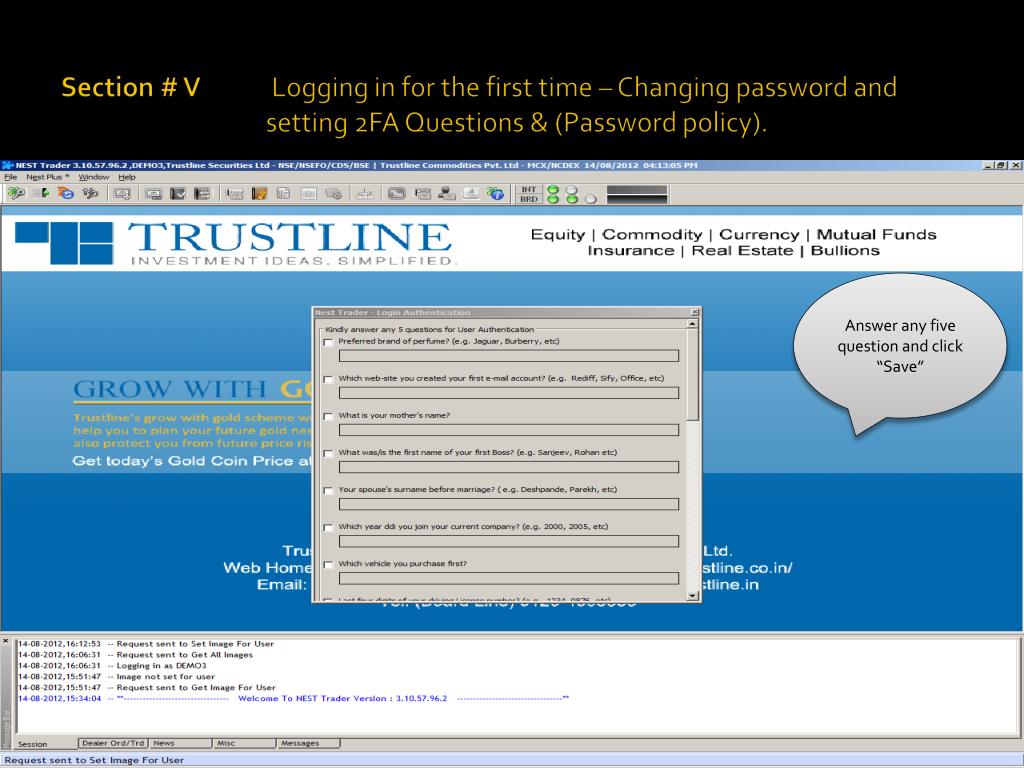
Task: Click the orange notebook toolbar icon
Action: click(259, 194)
